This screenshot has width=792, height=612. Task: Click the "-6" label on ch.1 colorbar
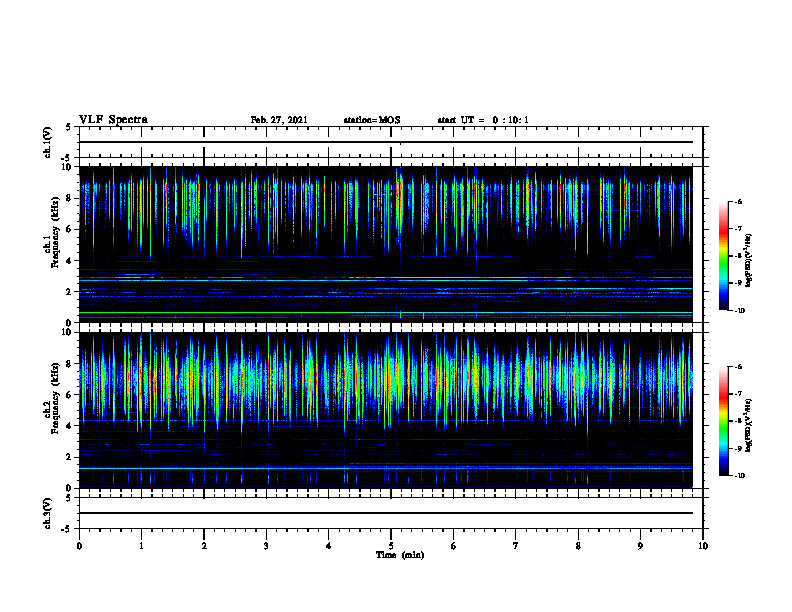pos(738,202)
